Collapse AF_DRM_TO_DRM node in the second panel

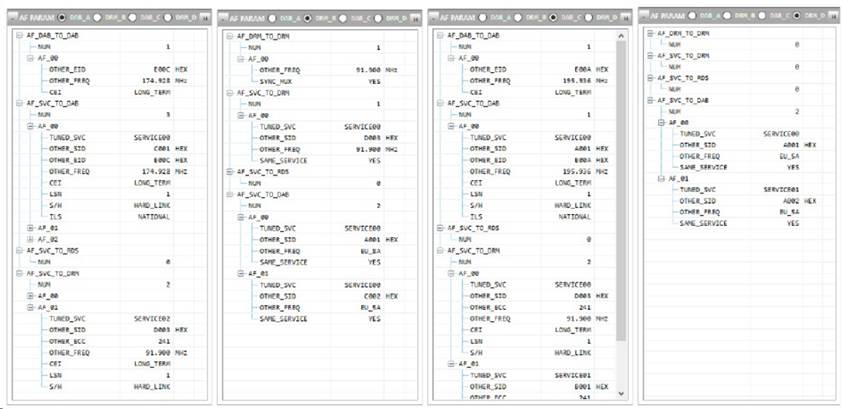[x=229, y=35]
